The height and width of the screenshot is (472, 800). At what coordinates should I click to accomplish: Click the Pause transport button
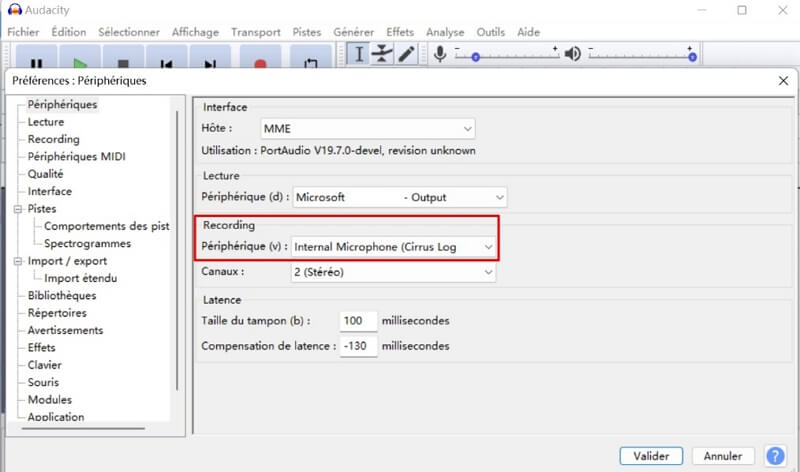(x=36, y=57)
